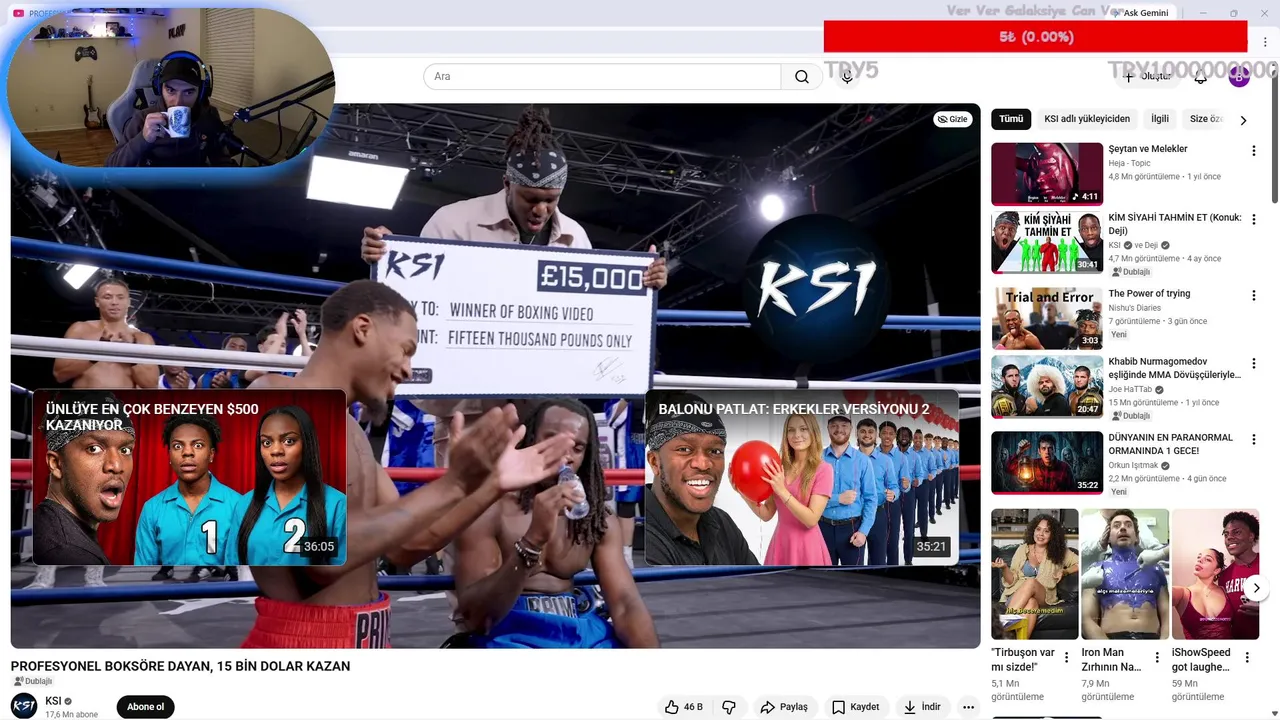The width and height of the screenshot is (1280, 720).
Task: Select the İlgili filter chip
Action: tap(1160, 119)
